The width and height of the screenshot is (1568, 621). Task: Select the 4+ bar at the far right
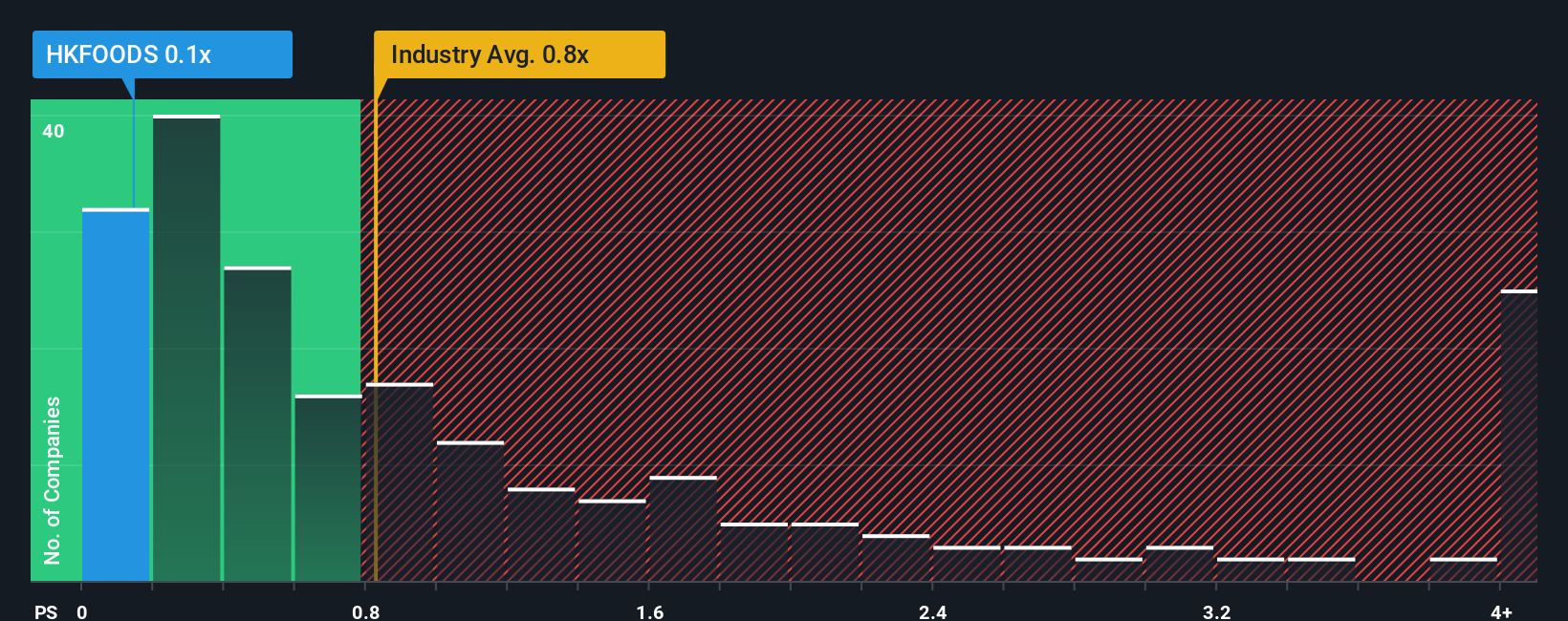[x=1519, y=436]
